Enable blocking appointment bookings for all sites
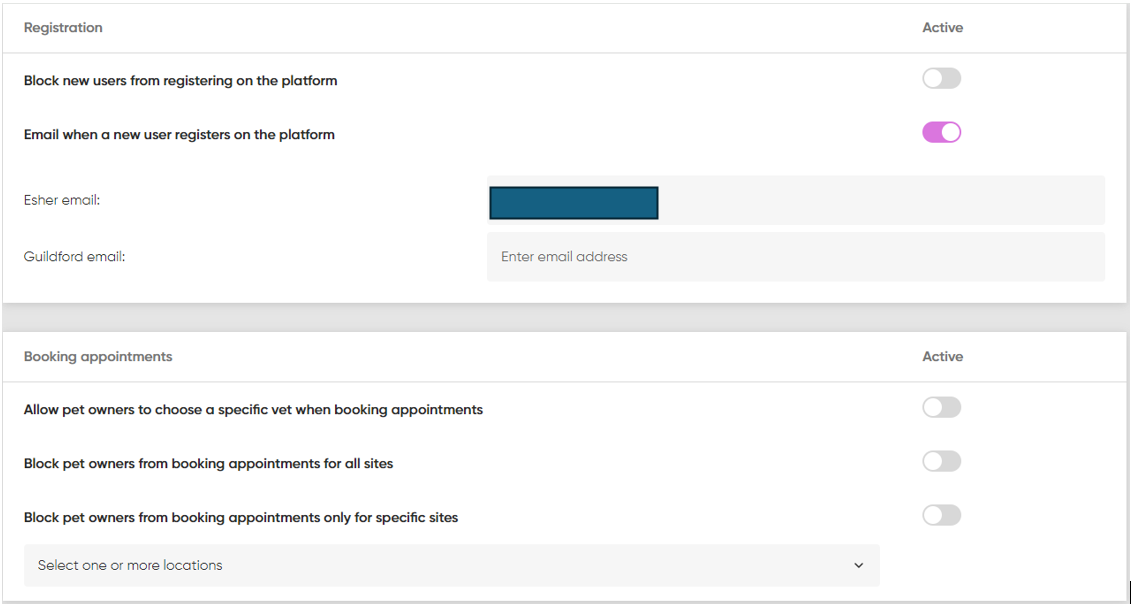This screenshot has height=604, width=1131. [x=941, y=461]
